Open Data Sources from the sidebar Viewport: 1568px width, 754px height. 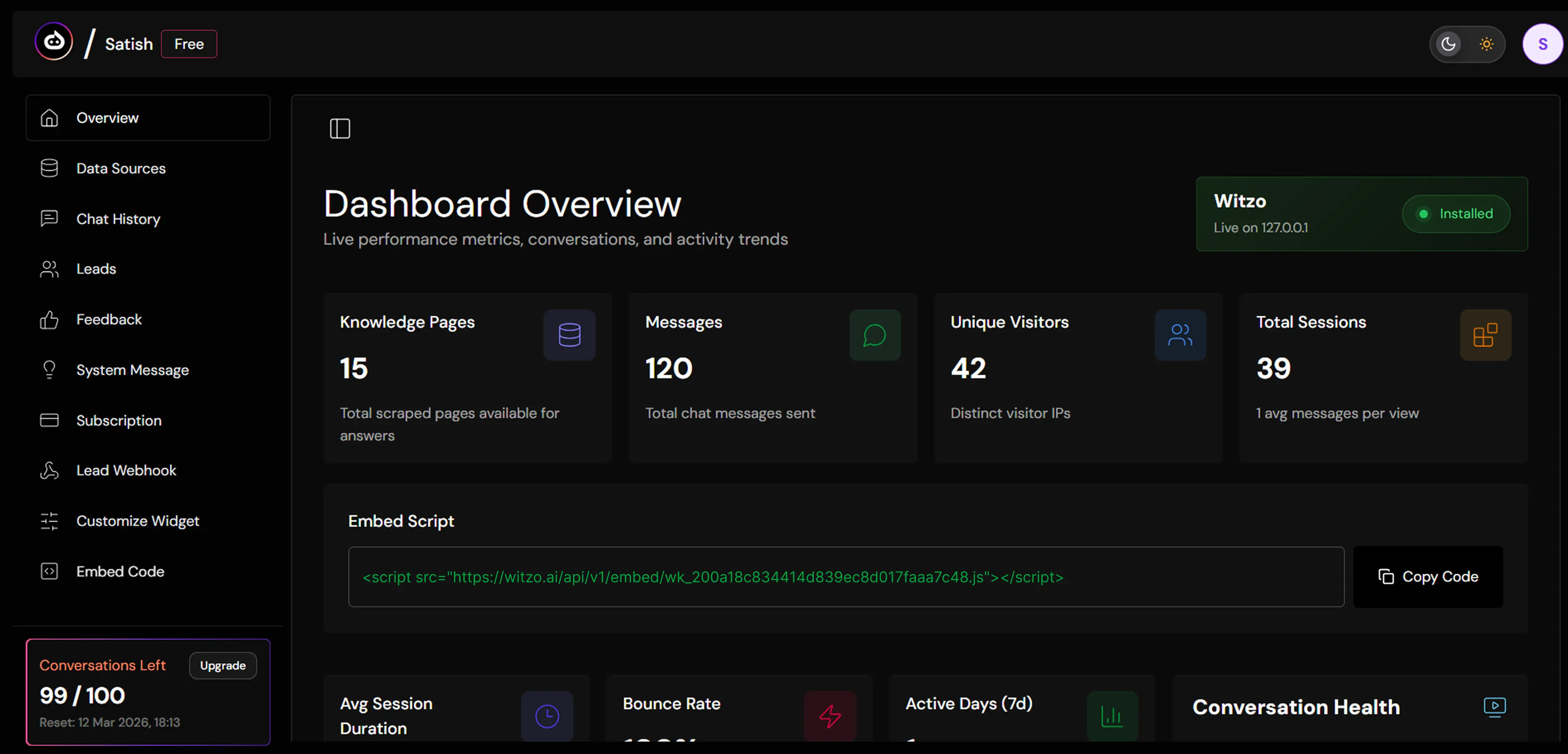120,168
